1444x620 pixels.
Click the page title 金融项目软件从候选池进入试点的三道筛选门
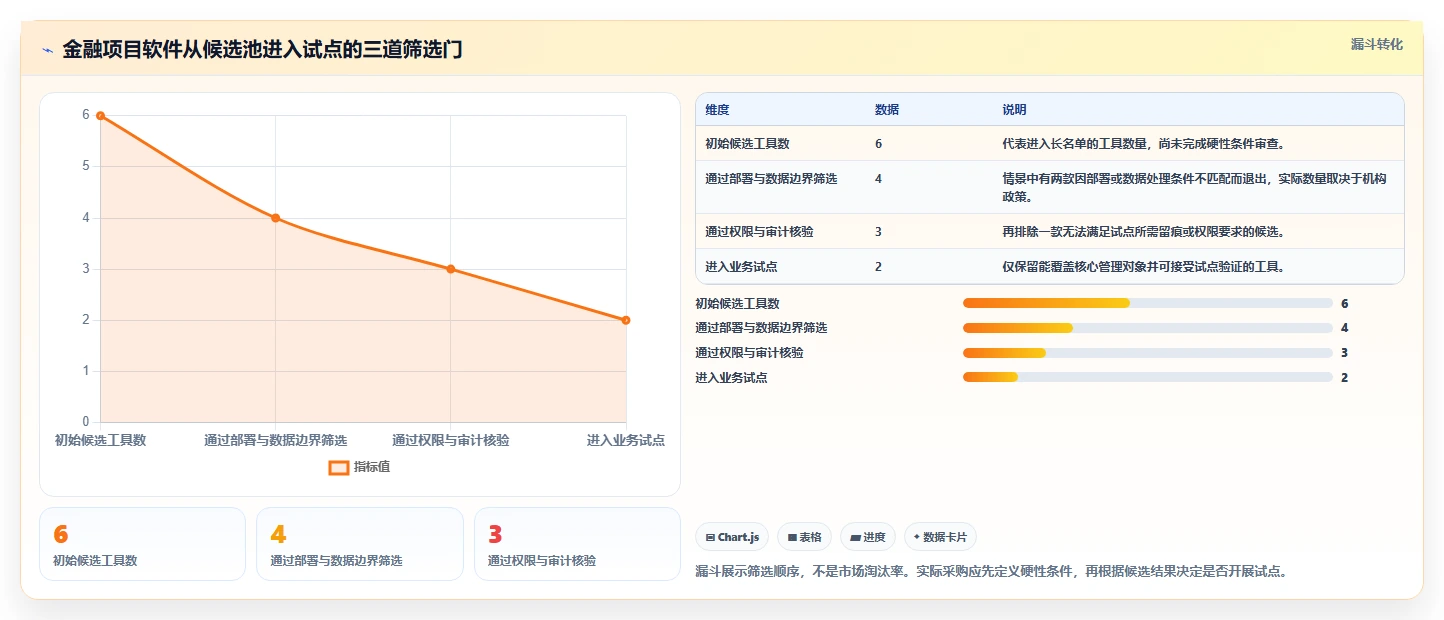pos(262,49)
